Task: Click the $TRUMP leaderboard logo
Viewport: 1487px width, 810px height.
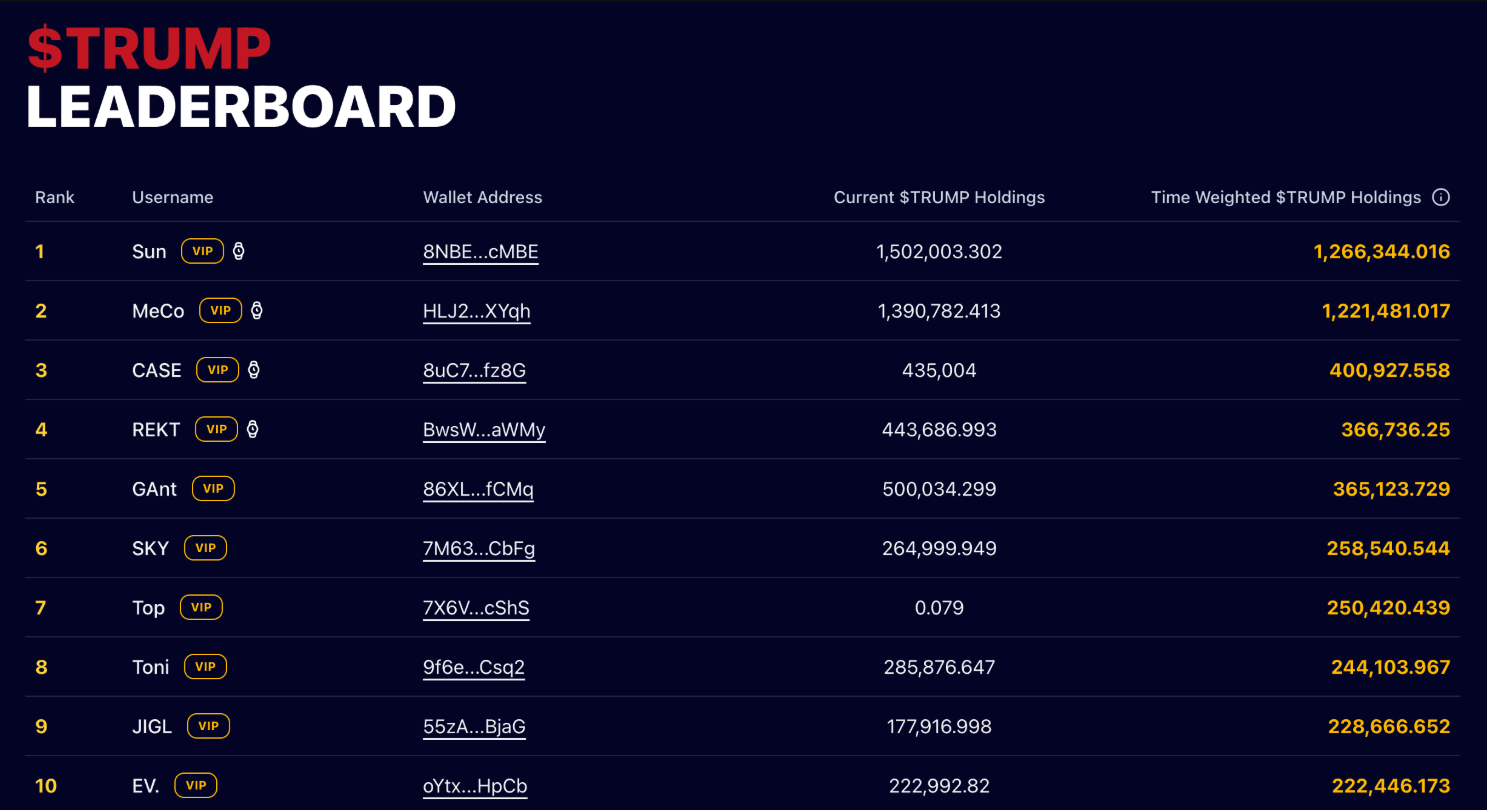Action: pos(240,75)
